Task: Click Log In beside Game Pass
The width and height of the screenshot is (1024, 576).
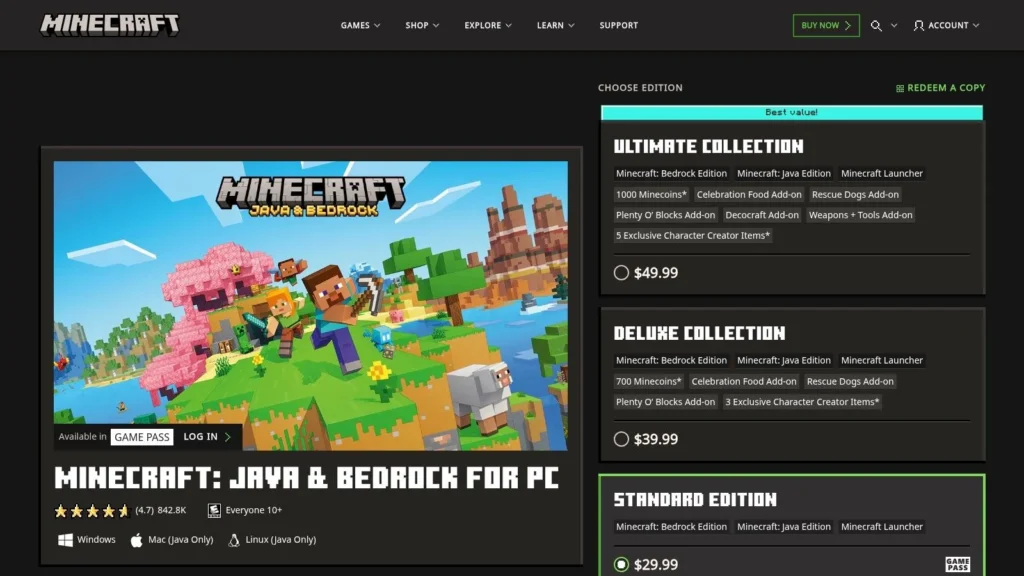Action: pos(207,437)
